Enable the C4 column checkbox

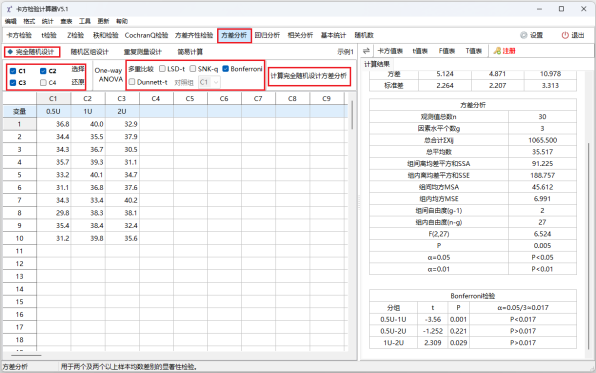point(43,83)
